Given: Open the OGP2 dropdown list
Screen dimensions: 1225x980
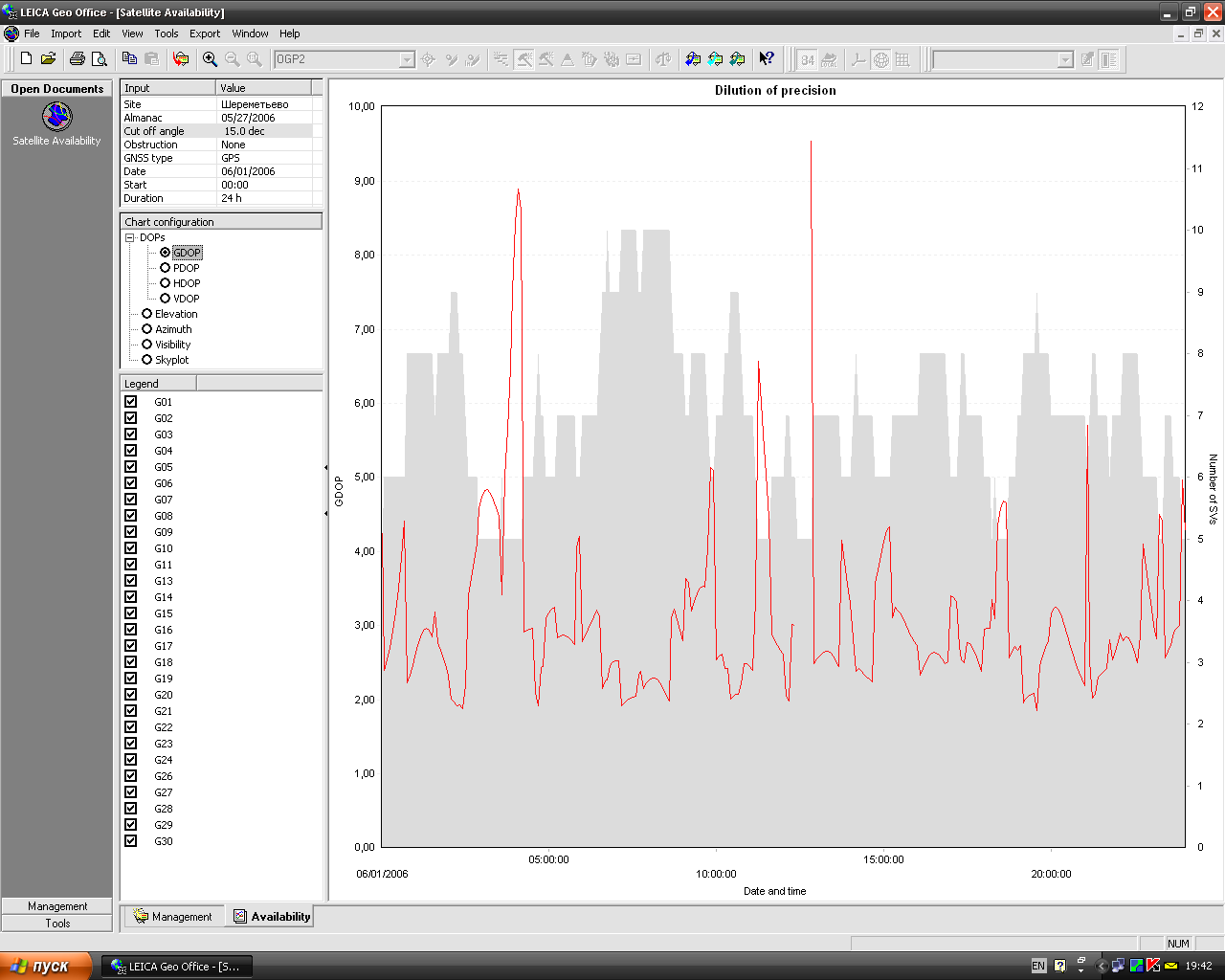Looking at the screenshot, I should (x=407, y=60).
